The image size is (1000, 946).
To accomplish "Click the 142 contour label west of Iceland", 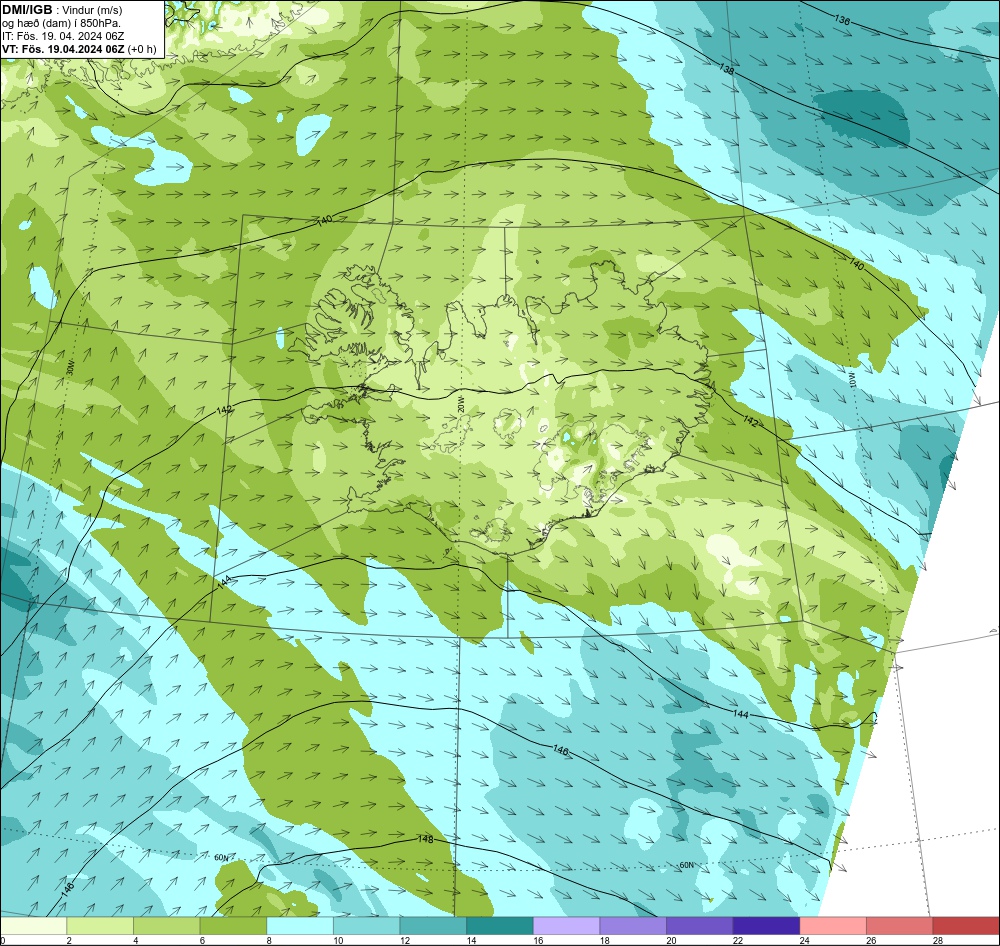I will tap(224, 410).
